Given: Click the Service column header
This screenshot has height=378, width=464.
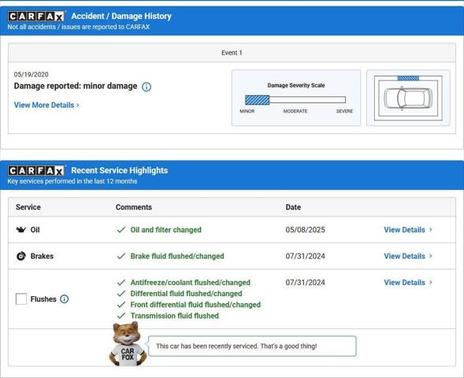Looking at the screenshot, I should click(x=28, y=207).
